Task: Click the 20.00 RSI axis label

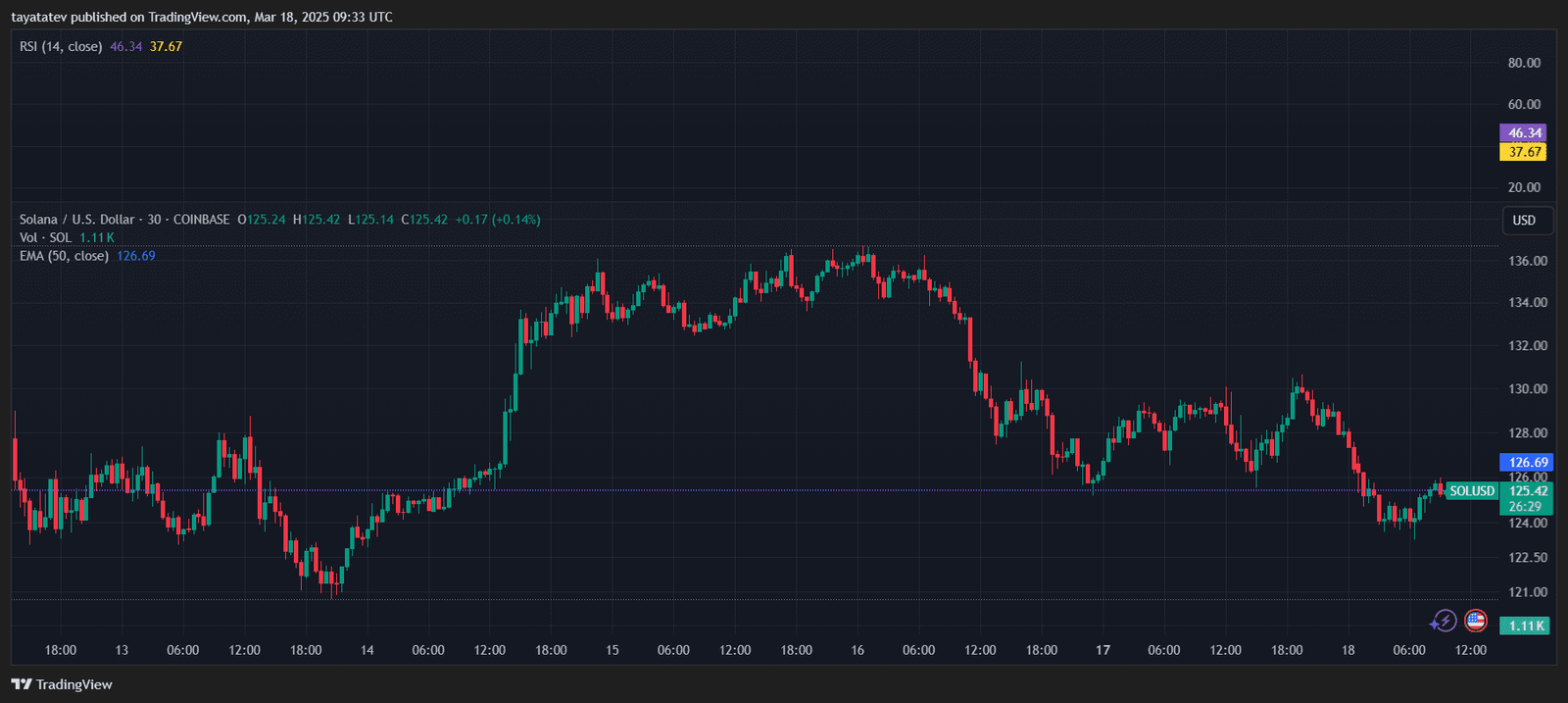Action: tap(1524, 187)
